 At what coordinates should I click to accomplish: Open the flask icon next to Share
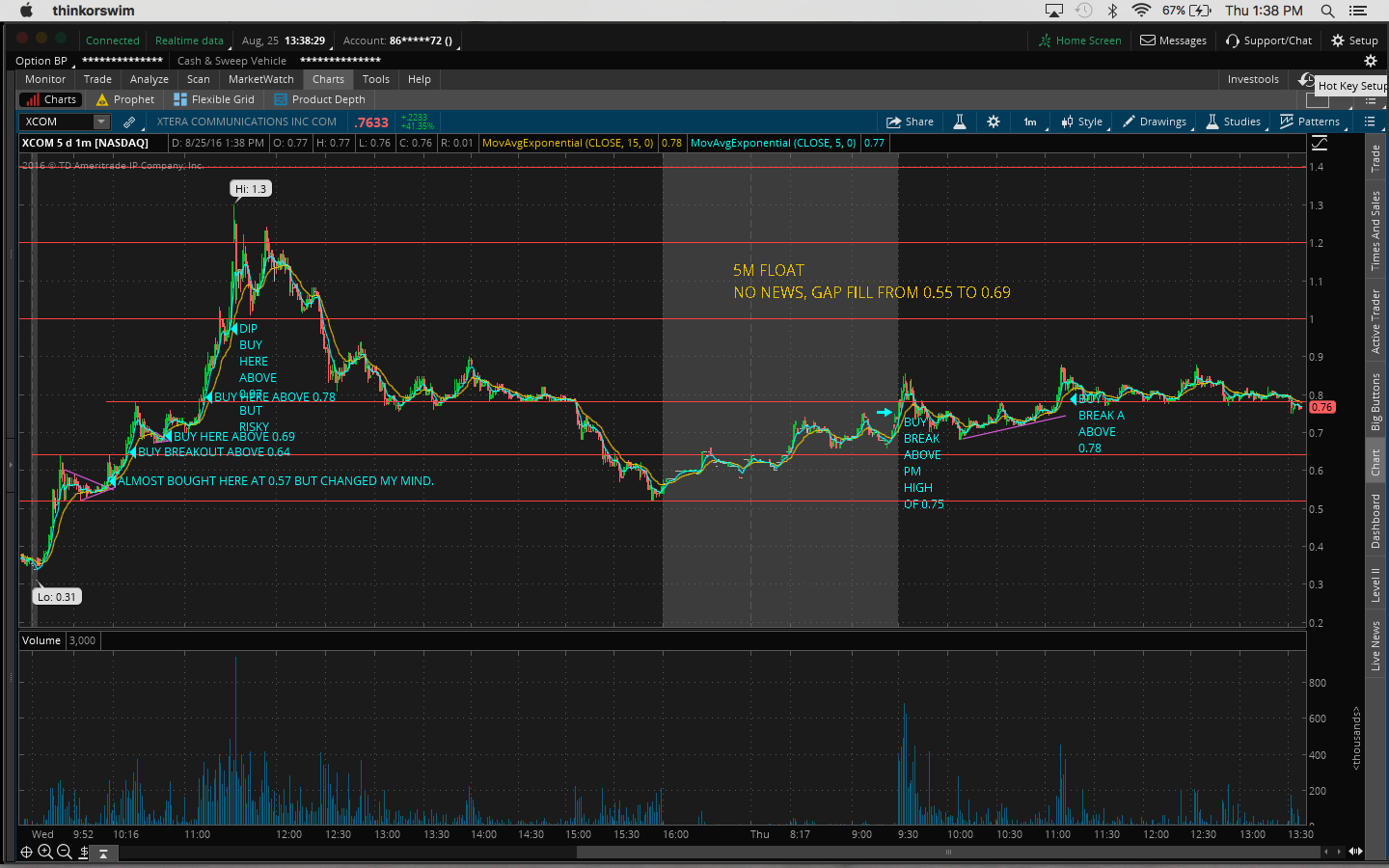960,122
